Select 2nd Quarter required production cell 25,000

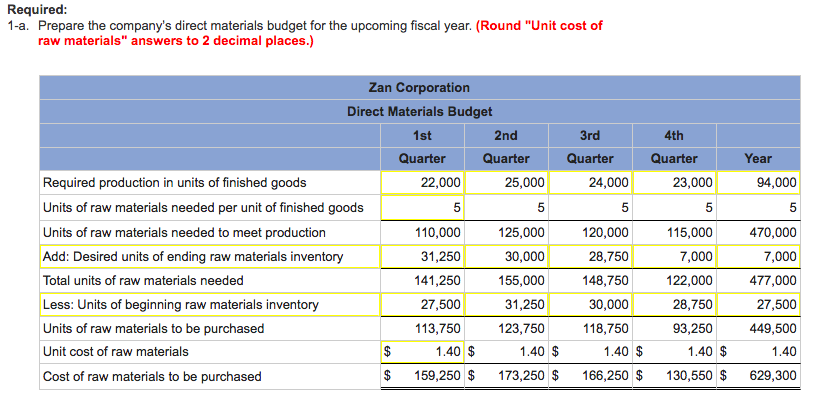coord(507,183)
